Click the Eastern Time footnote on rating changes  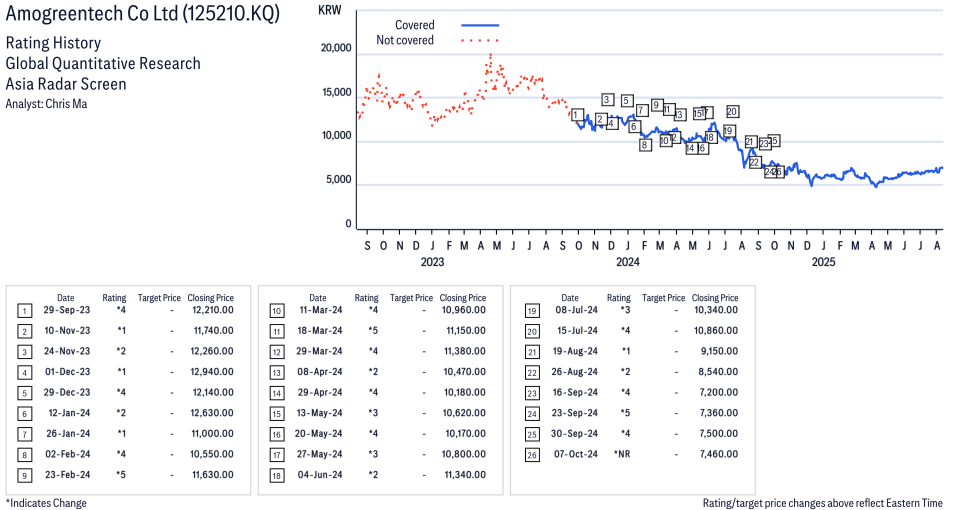(823, 503)
